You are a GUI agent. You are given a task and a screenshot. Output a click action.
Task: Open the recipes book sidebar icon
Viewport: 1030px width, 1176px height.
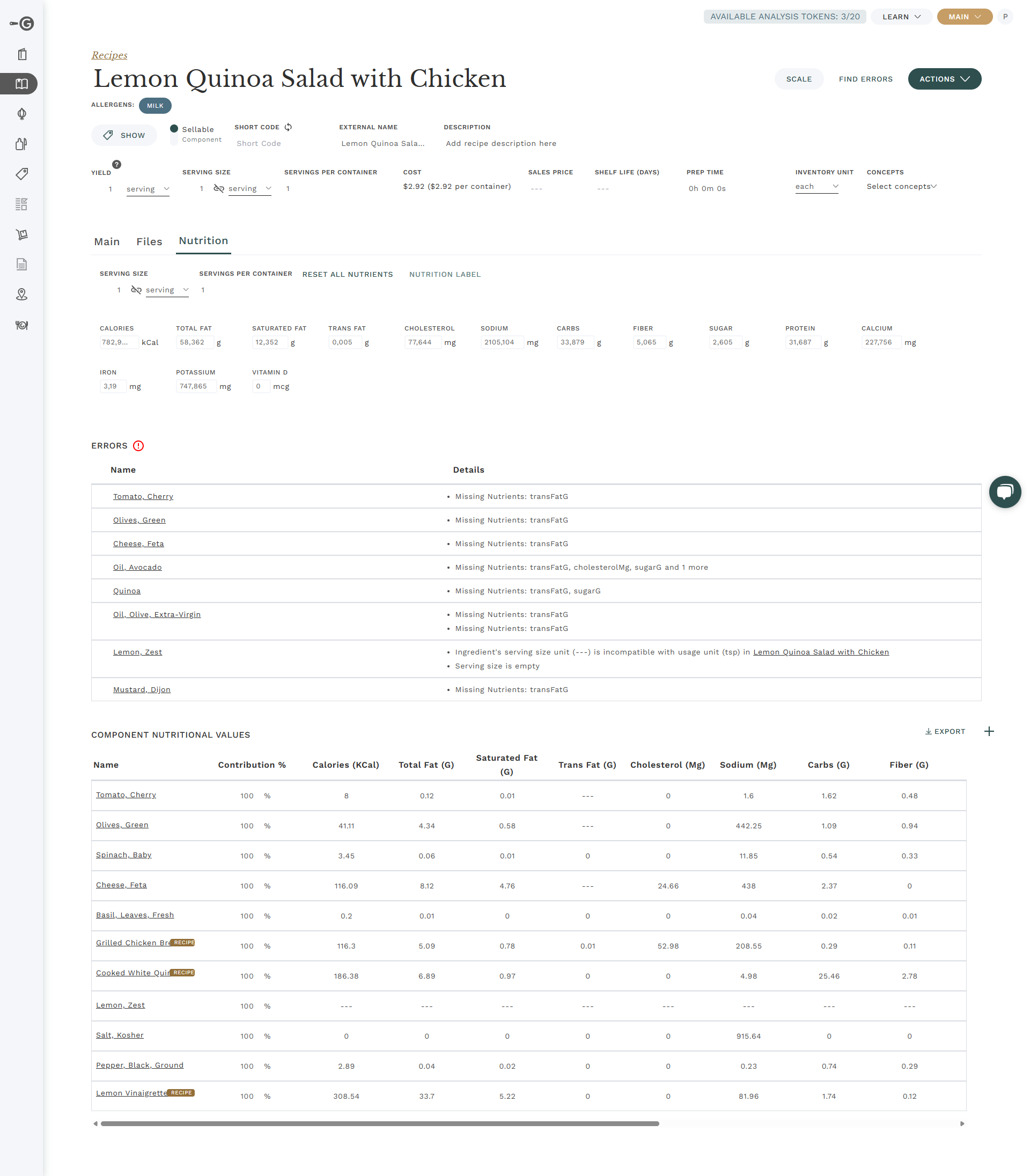pos(22,84)
